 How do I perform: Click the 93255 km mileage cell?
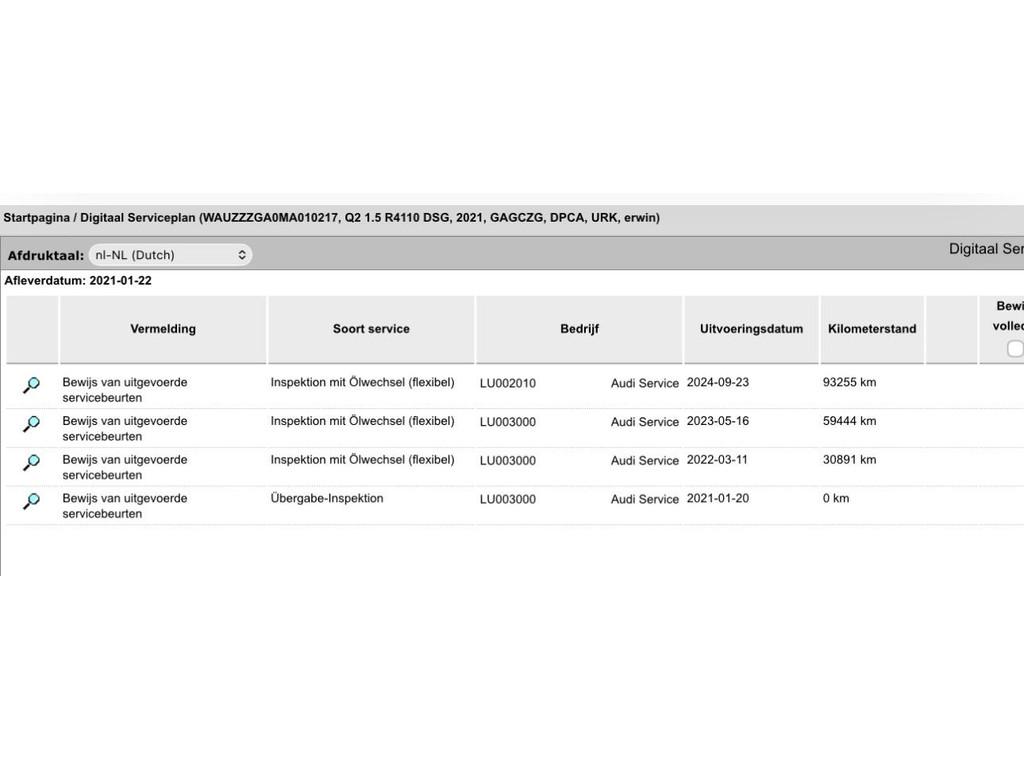point(849,383)
